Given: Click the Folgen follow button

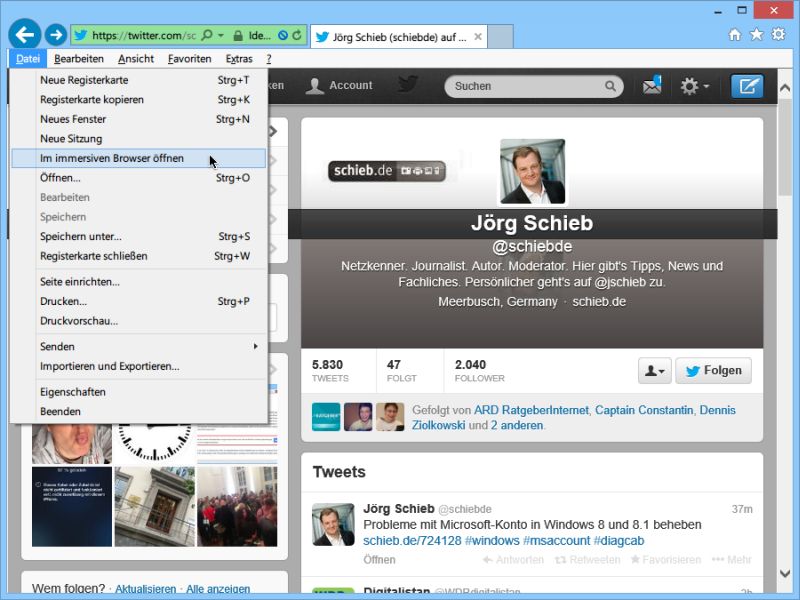Looking at the screenshot, I should (x=713, y=370).
